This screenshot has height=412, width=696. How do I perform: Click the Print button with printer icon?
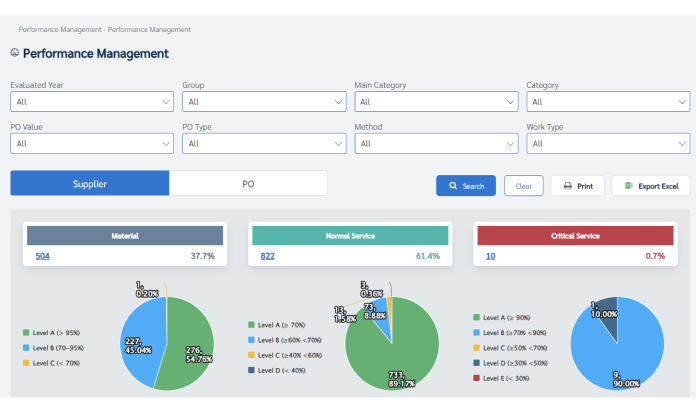[x=577, y=186]
